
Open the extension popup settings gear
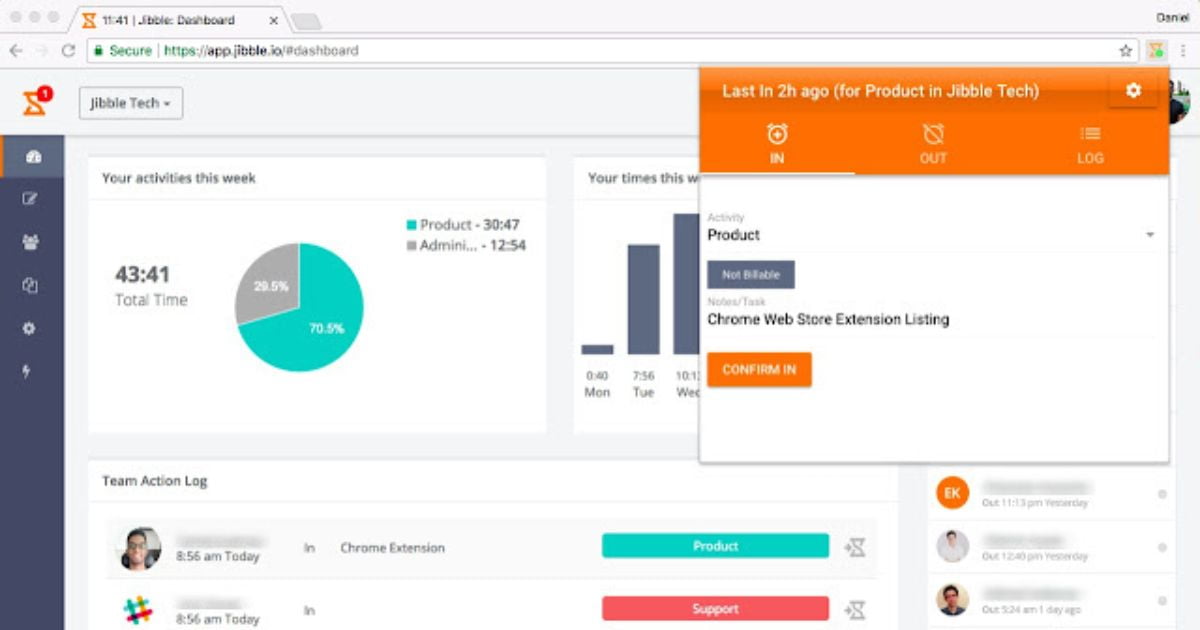point(1133,91)
